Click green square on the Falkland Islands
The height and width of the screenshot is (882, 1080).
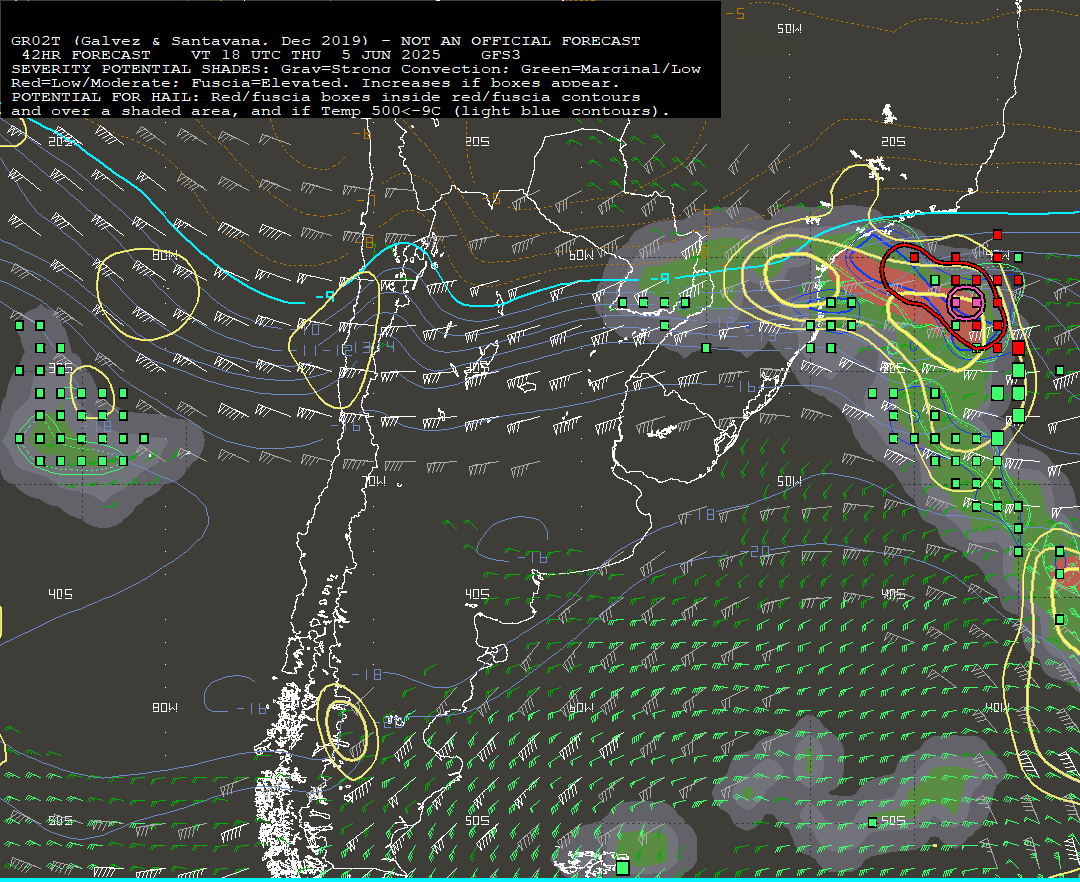[x=623, y=866]
